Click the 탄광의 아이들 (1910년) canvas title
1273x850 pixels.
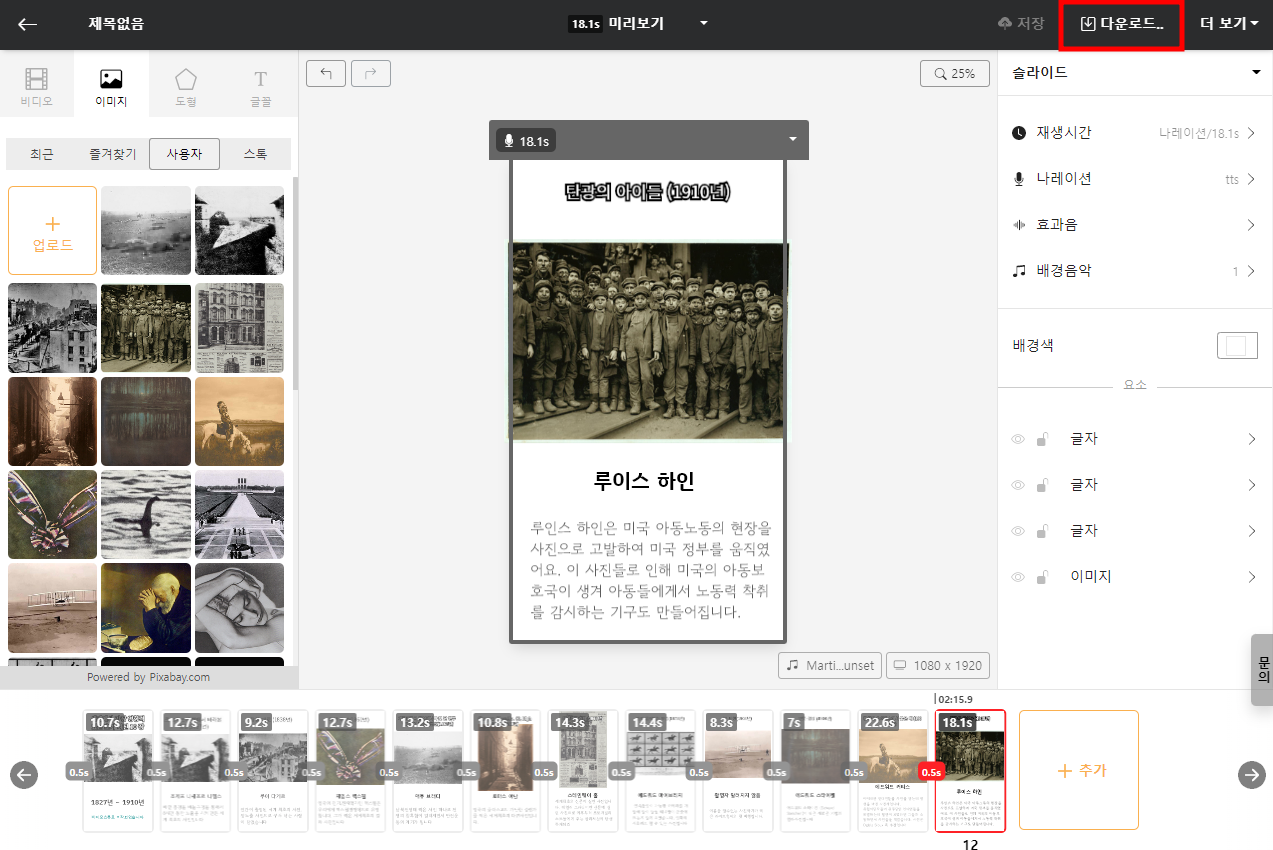647,192
